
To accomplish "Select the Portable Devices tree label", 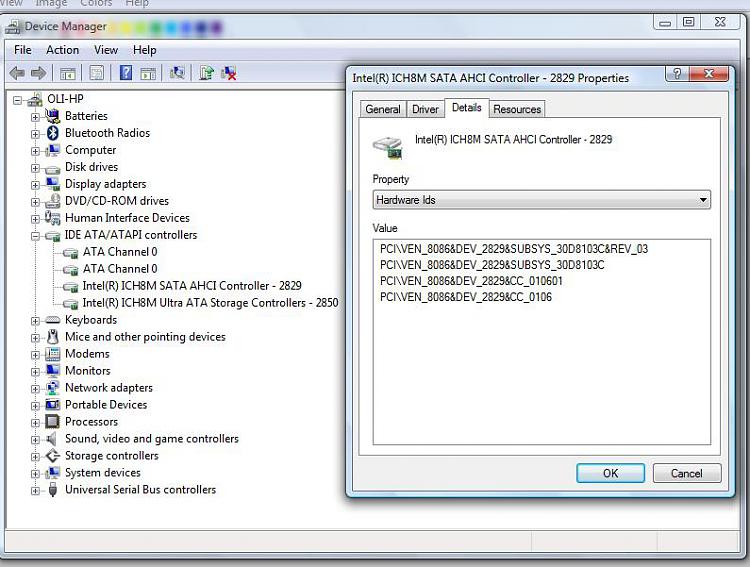I will [x=106, y=405].
